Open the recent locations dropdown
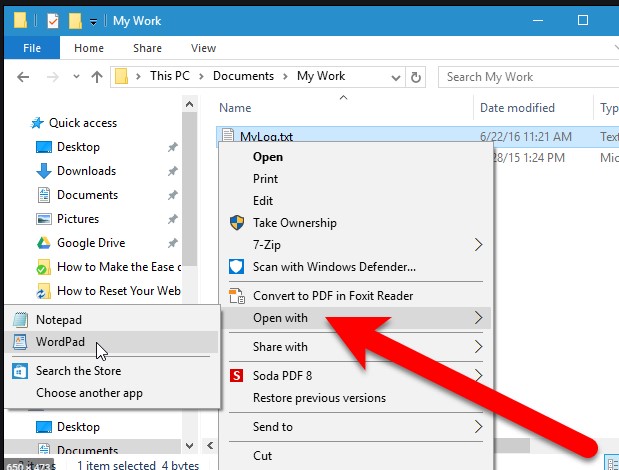This screenshot has height=470, width=619. tap(76, 77)
